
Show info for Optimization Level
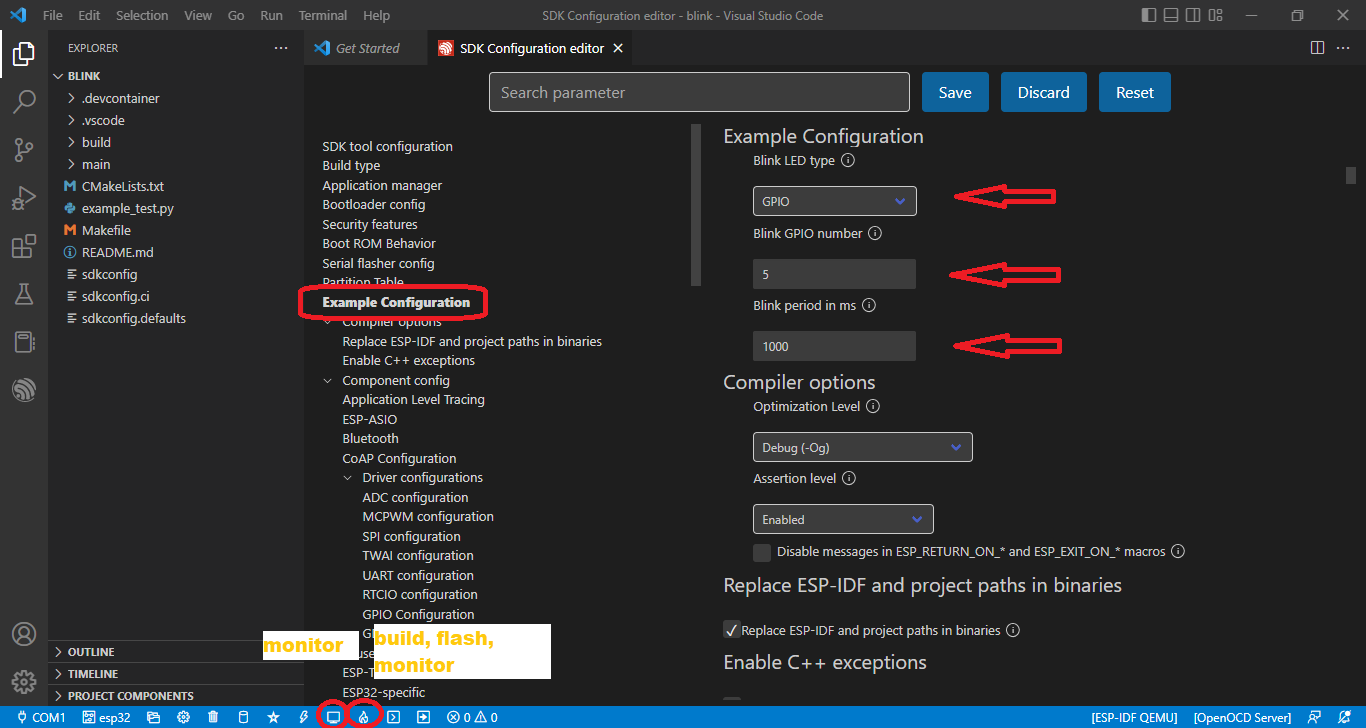[873, 407]
